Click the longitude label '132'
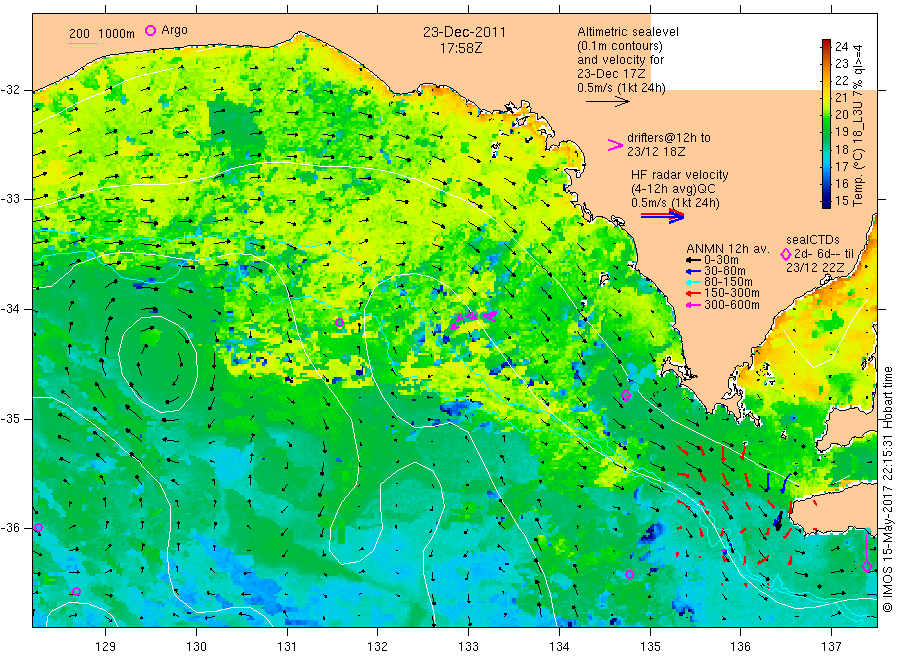Viewport: 900px width, 660px height. (x=378, y=647)
